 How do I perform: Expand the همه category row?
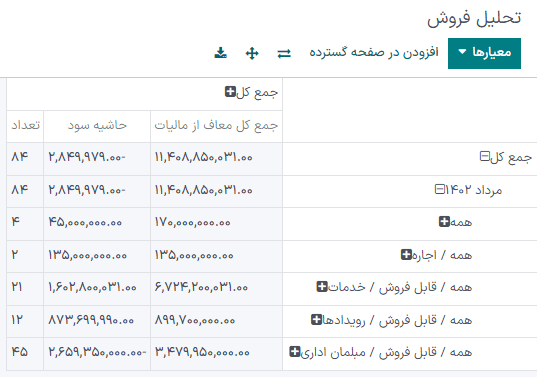point(455,222)
